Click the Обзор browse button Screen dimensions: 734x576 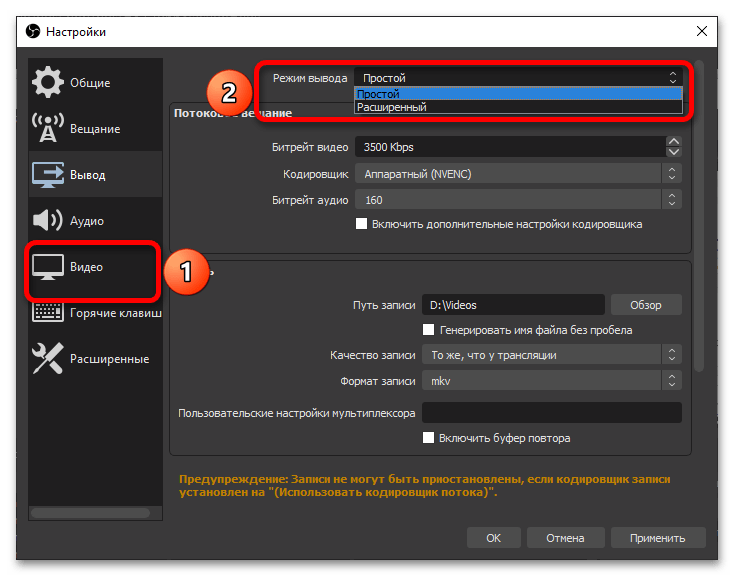click(646, 305)
